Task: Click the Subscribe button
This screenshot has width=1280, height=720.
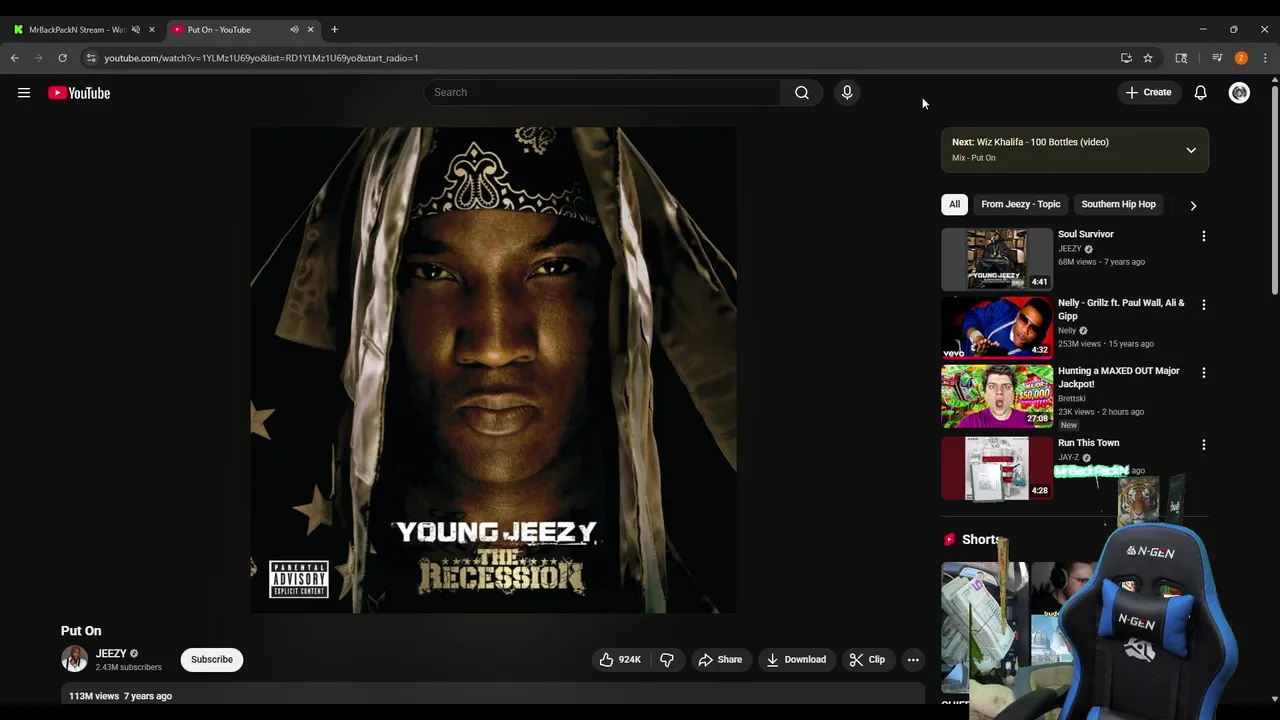Action: [x=212, y=659]
